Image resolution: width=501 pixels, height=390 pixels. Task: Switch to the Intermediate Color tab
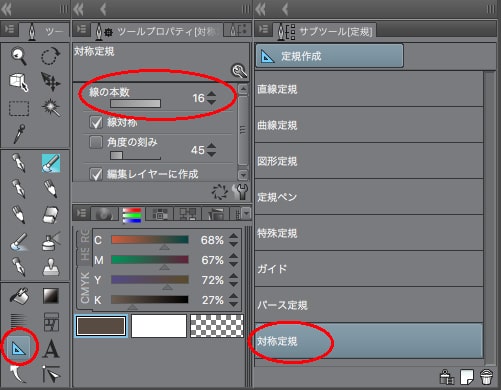[x=188, y=214]
